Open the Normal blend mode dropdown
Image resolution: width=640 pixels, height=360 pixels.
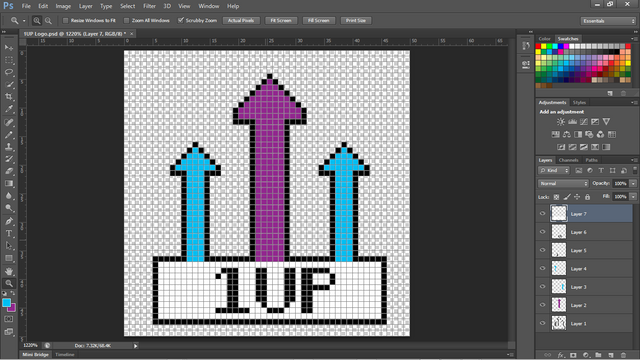tap(563, 184)
